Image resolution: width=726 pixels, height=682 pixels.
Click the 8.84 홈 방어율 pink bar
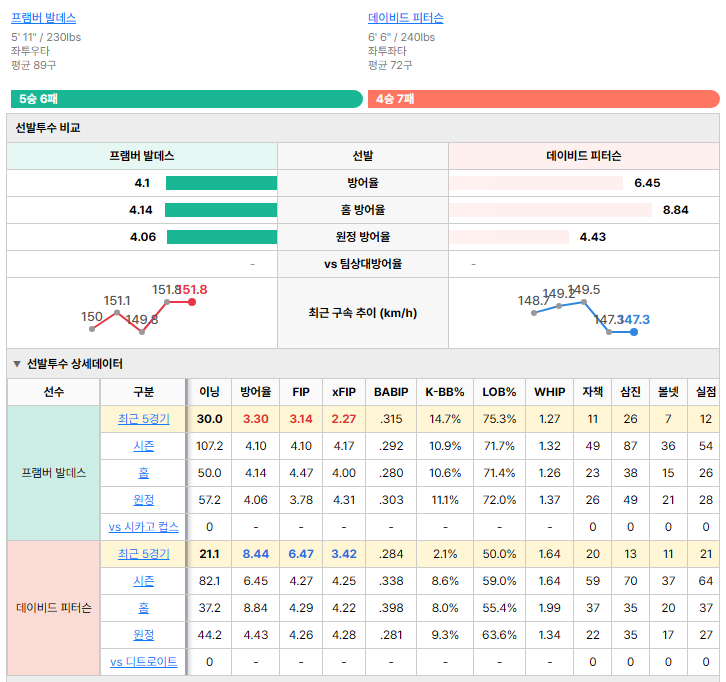pyautogui.click(x=550, y=210)
